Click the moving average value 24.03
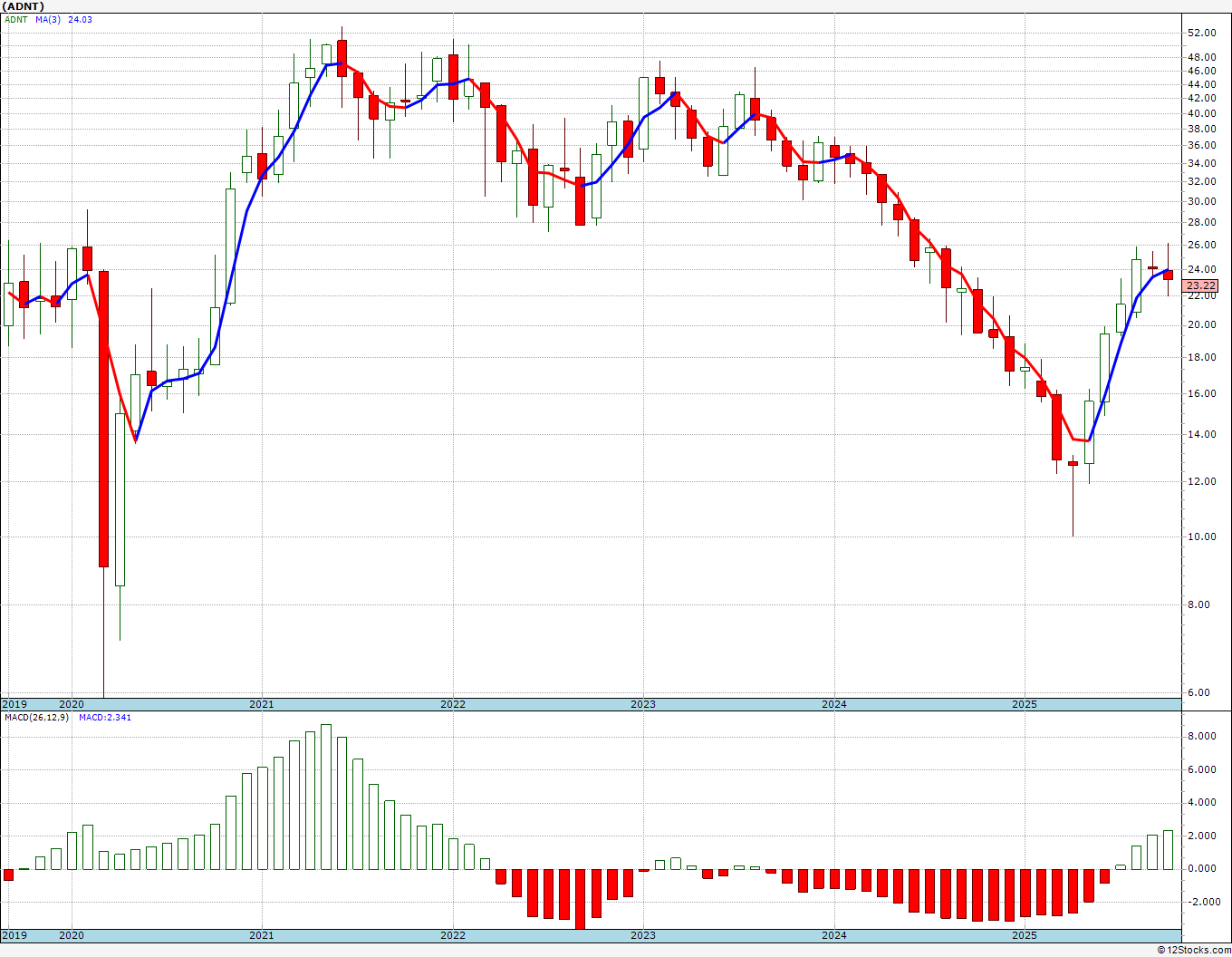Viewport: 1232px width, 957px height. tap(80, 20)
